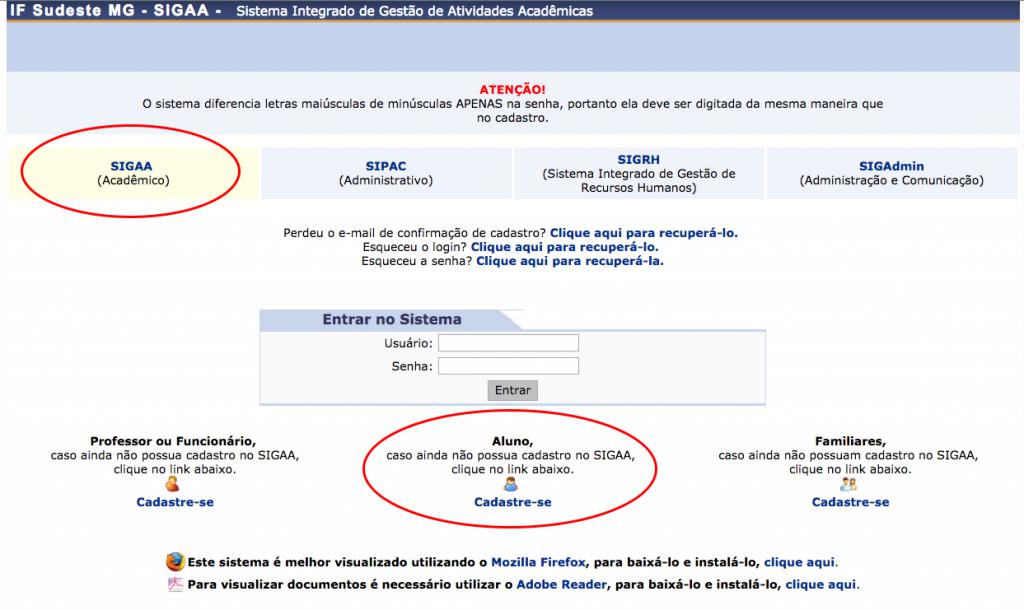Click the Professor ou Funcionário user icon
The height and width of the screenshot is (610, 1024).
[x=174, y=485]
